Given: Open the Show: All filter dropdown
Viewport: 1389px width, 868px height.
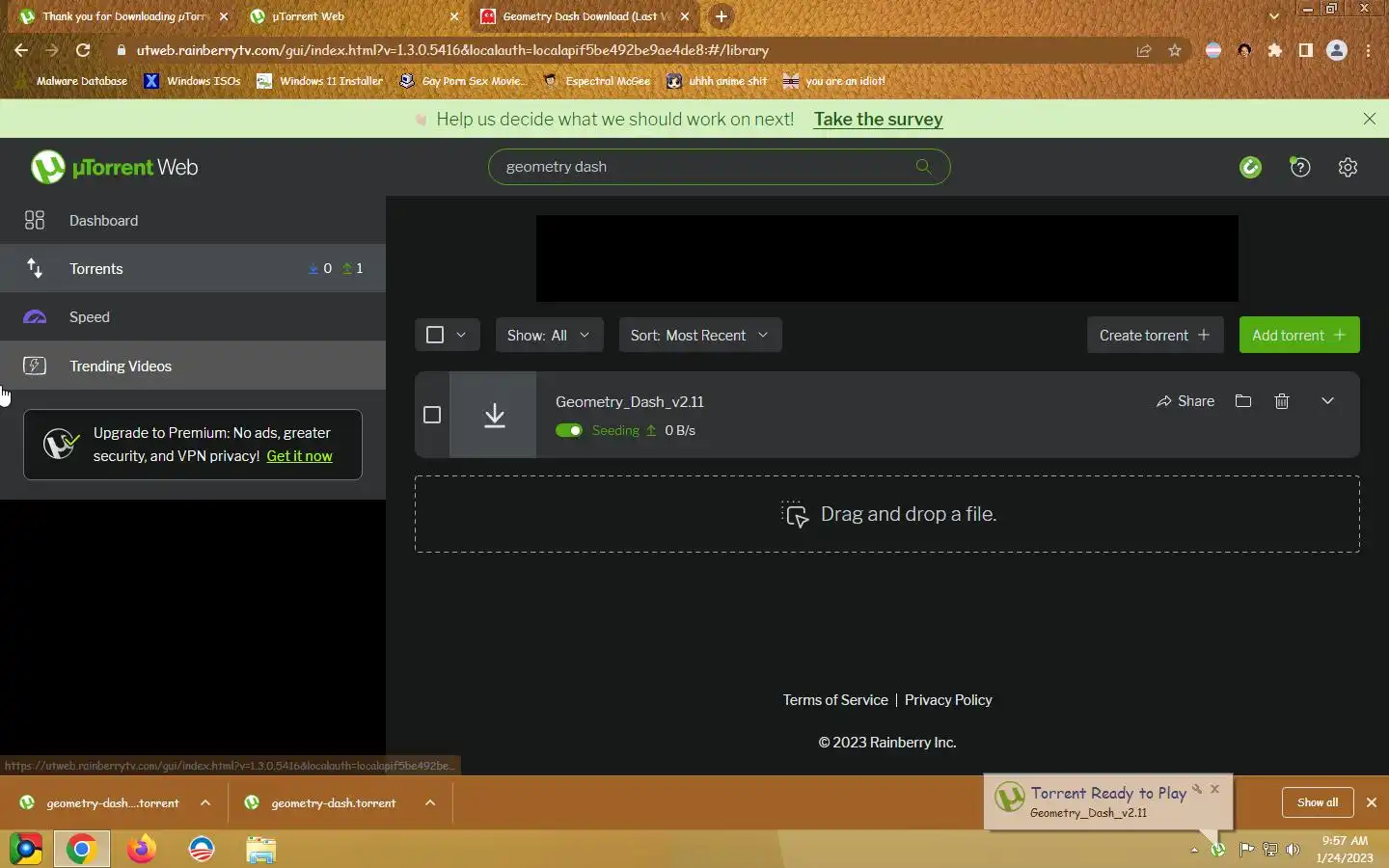Looking at the screenshot, I should coord(549,336).
